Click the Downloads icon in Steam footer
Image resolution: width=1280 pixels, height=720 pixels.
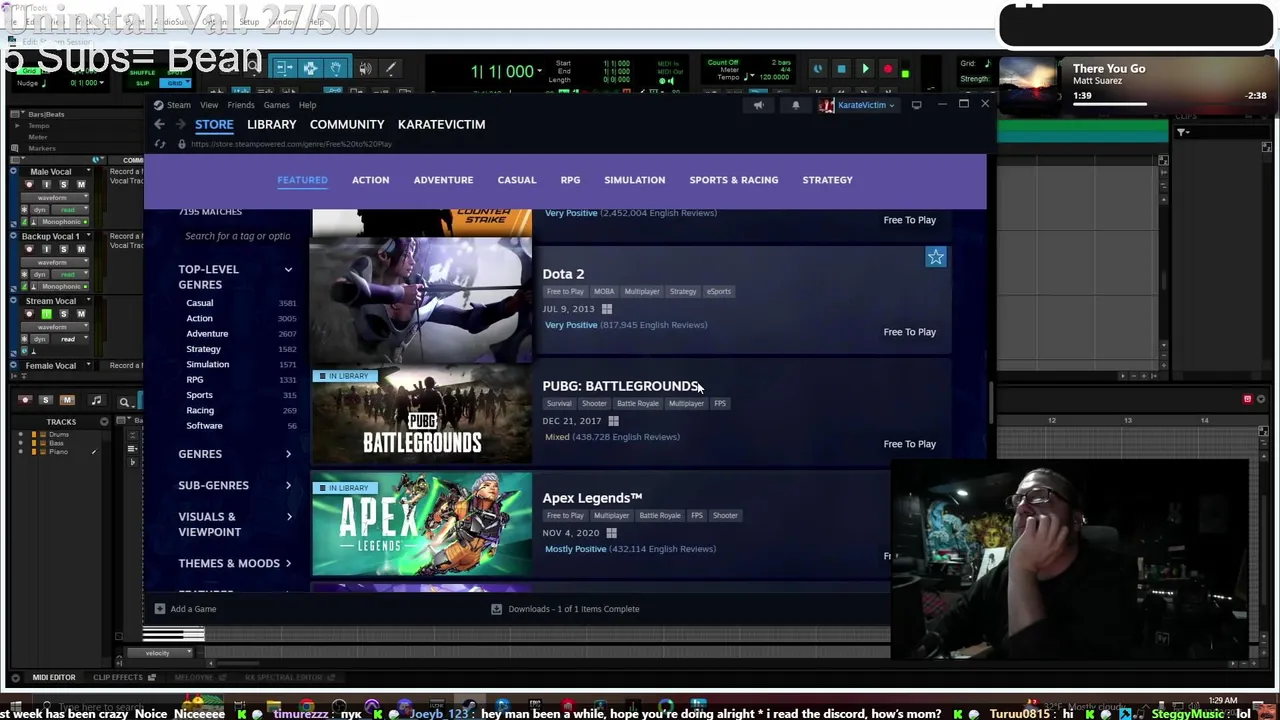[496, 609]
